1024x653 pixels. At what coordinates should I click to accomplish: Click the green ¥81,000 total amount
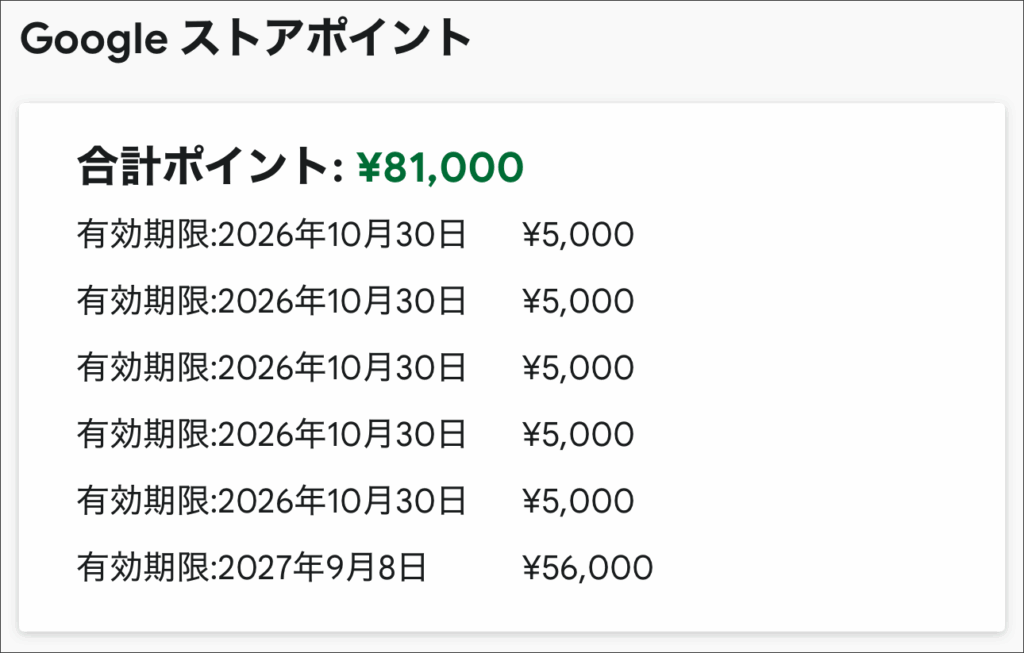(x=440, y=167)
